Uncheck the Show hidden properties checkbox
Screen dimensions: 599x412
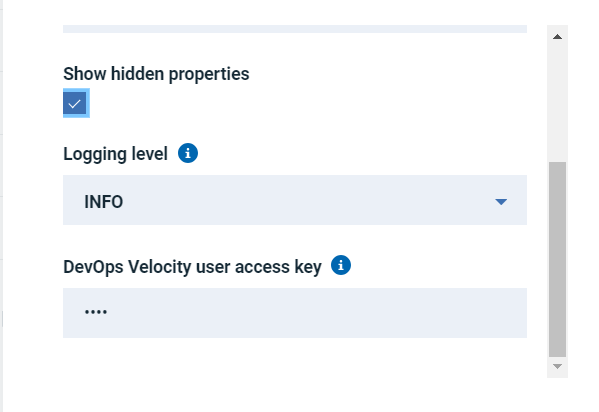coord(75,103)
